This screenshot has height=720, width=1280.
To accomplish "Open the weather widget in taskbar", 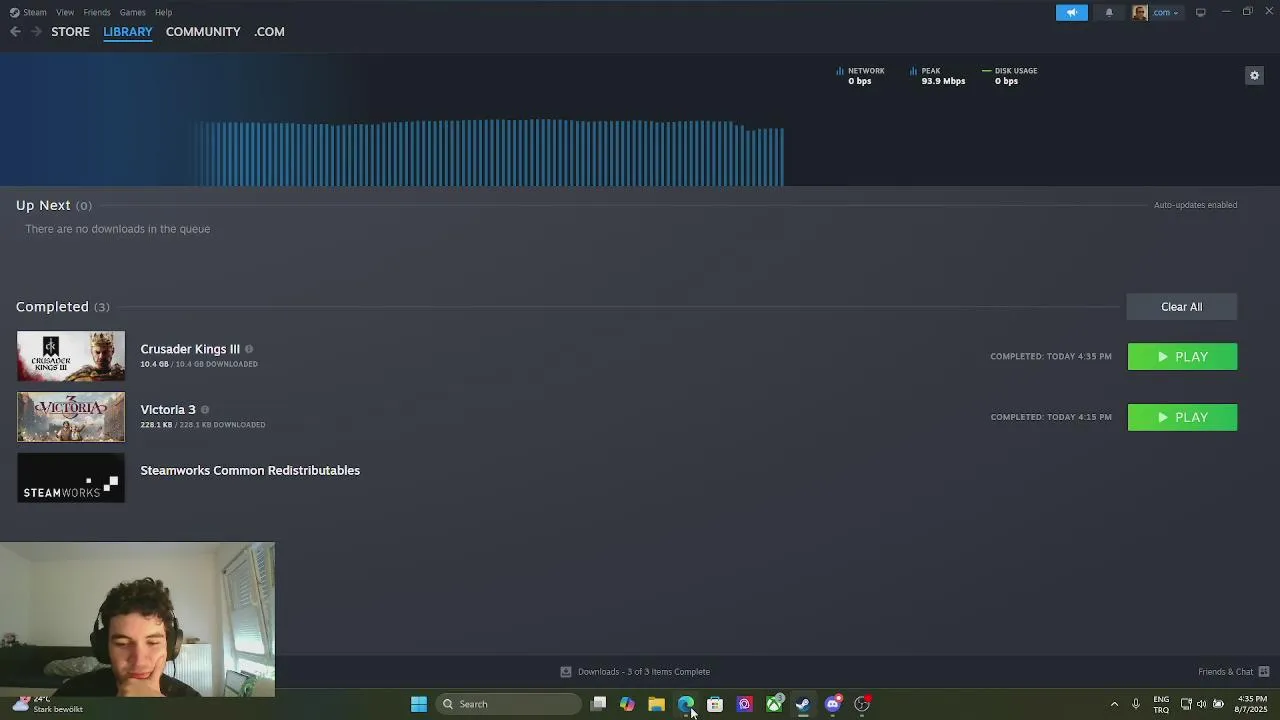I will click(x=47, y=704).
